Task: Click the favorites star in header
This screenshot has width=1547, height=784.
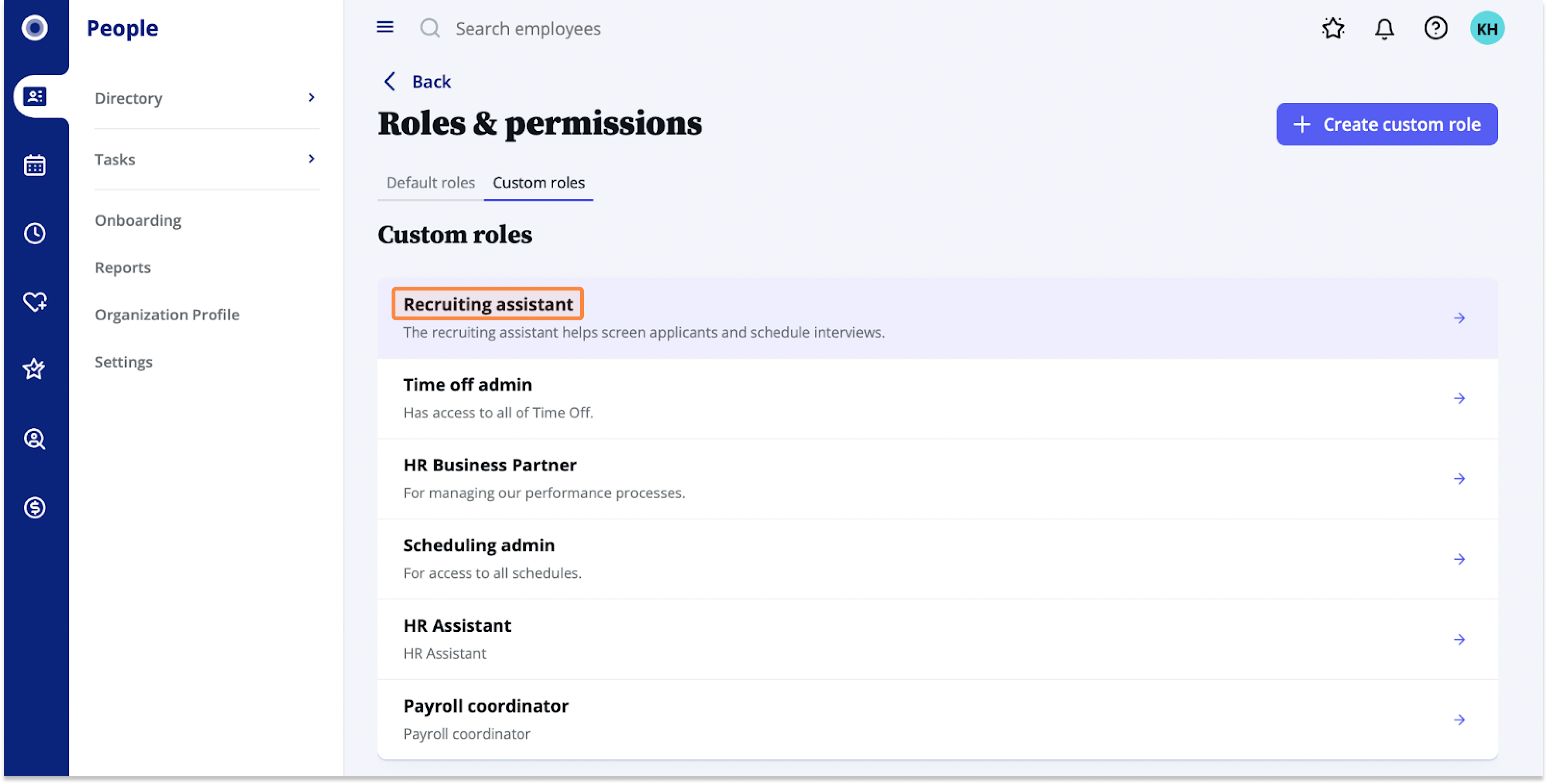Action: pyautogui.click(x=1333, y=28)
